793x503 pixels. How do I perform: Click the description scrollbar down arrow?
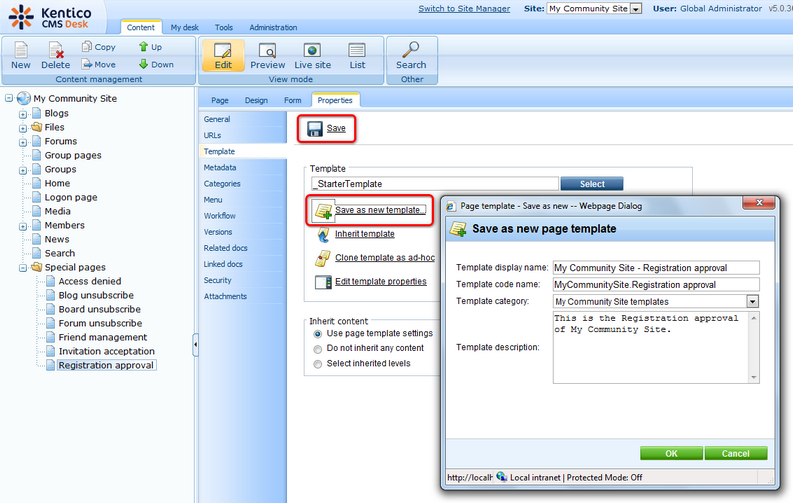pyautogui.click(x=754, y=378)
